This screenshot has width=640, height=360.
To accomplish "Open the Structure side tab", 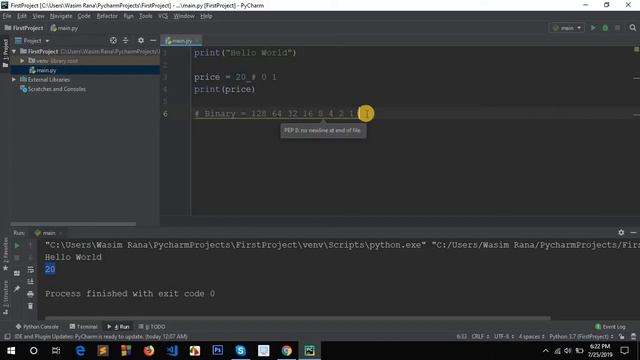I will pyautogui.click(x=5, y=297).
